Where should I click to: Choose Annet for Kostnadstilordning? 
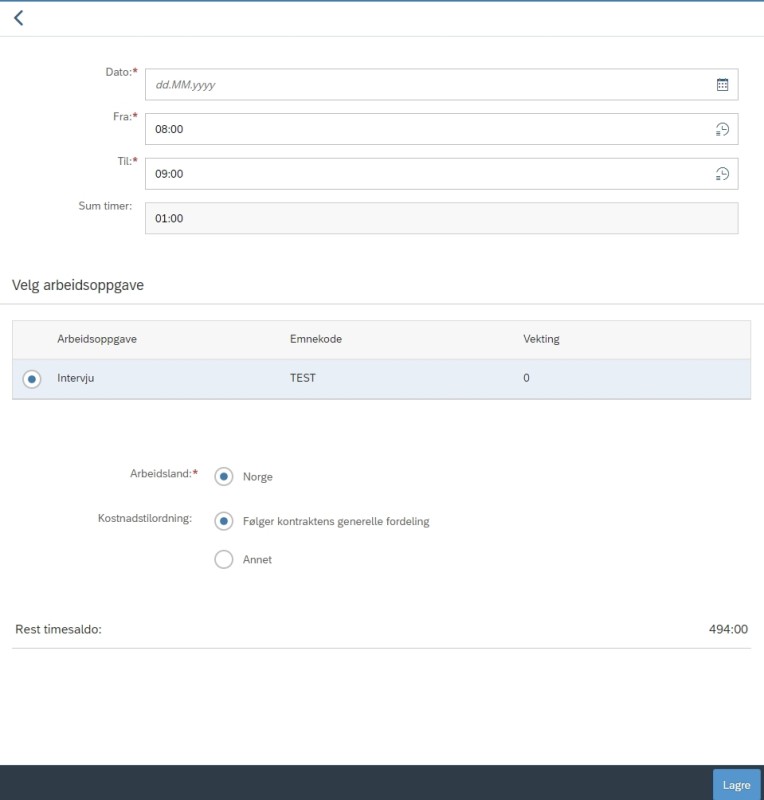coord(224,560)
